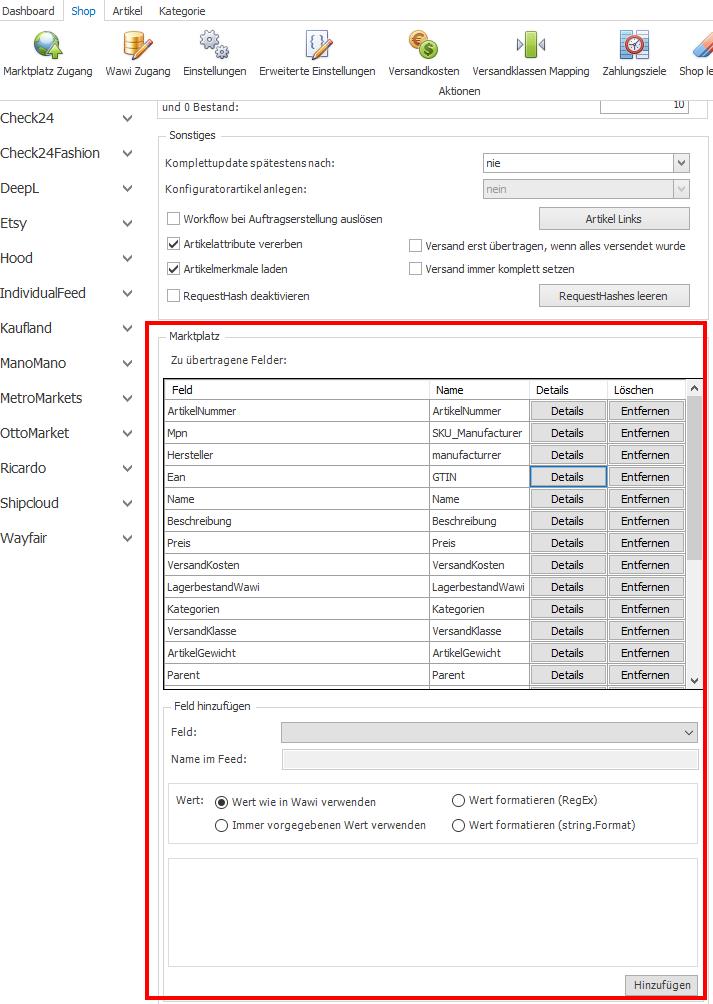Open the Einstellungen gears icon
The image size is (713, 1004).
(214, 45)
